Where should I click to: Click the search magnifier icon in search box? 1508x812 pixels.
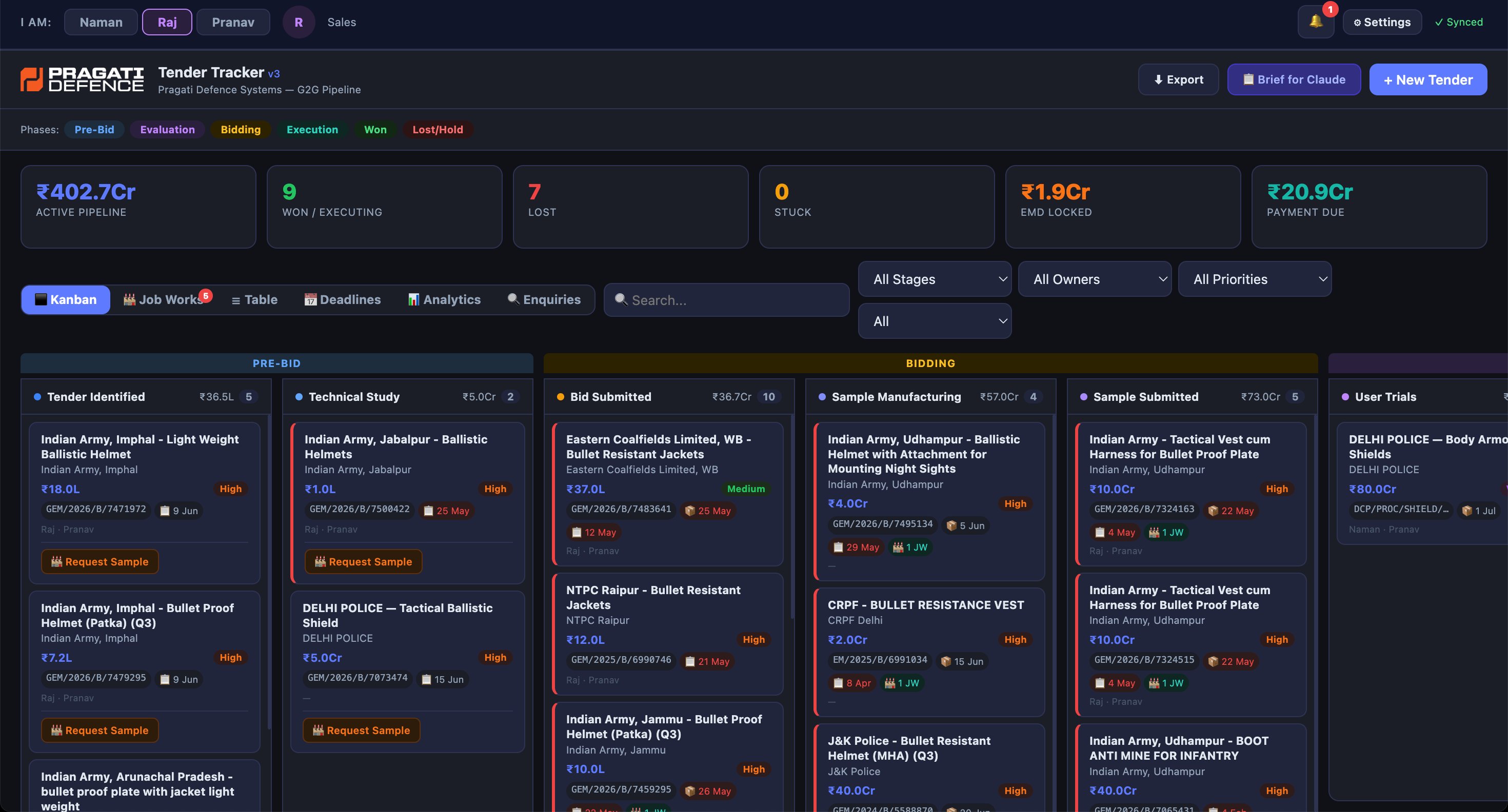tap(621, 299)
